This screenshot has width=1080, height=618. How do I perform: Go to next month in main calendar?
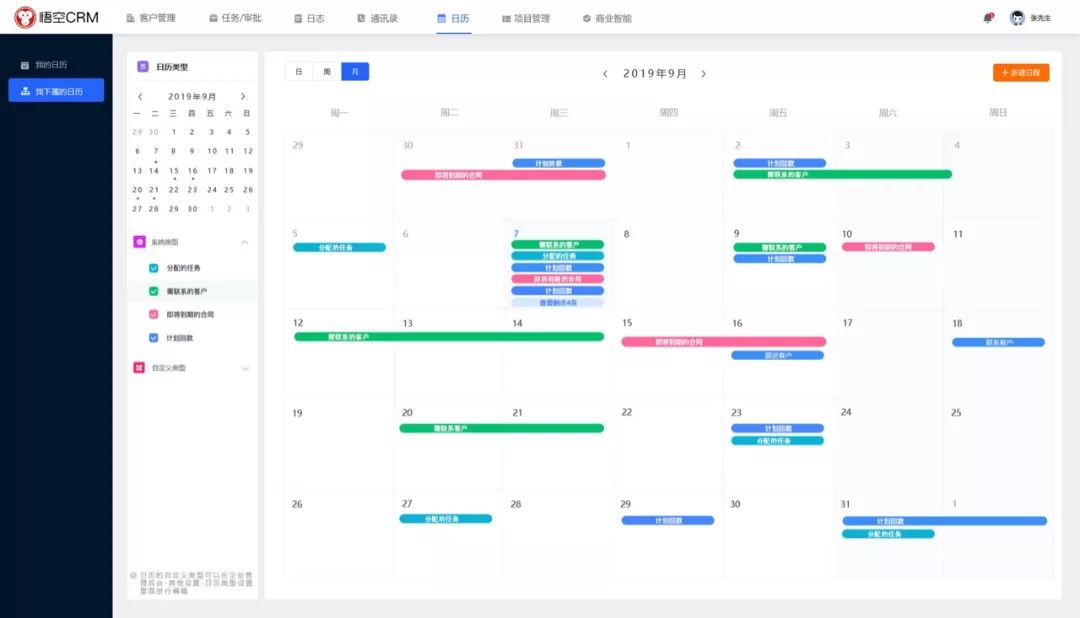pyautogui.click(x=703, y=74)
